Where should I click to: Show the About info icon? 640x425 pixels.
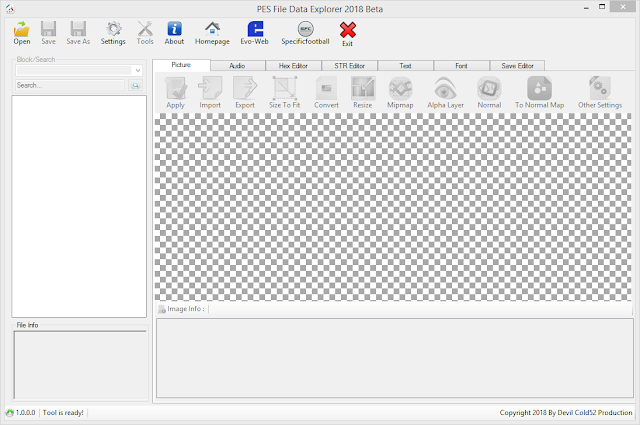coord(174,29)
